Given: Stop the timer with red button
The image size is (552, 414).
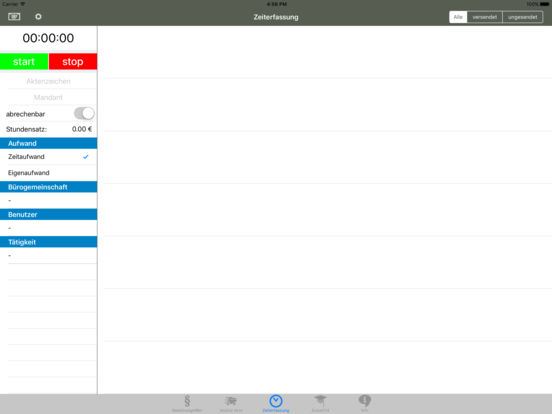Looking at the screenshot, I should point(73,62).
